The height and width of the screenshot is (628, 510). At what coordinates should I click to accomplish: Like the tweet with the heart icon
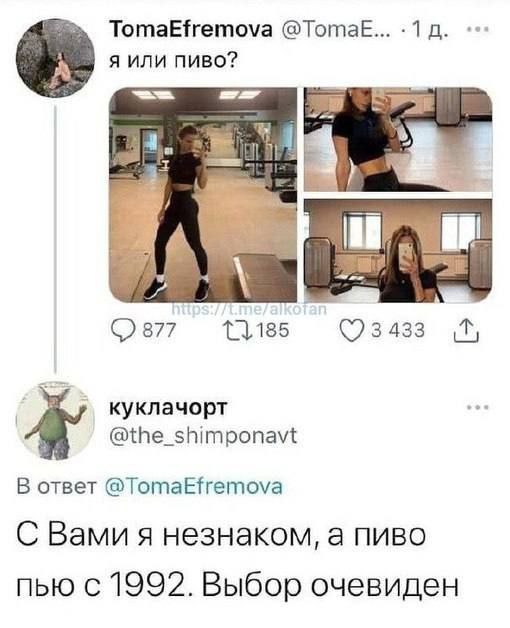[x=353, y=332]
